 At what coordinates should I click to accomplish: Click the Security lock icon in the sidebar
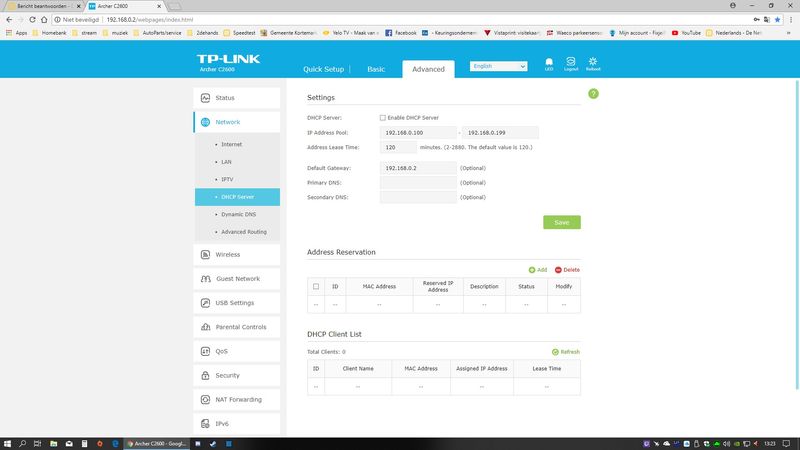coord(206,376)
